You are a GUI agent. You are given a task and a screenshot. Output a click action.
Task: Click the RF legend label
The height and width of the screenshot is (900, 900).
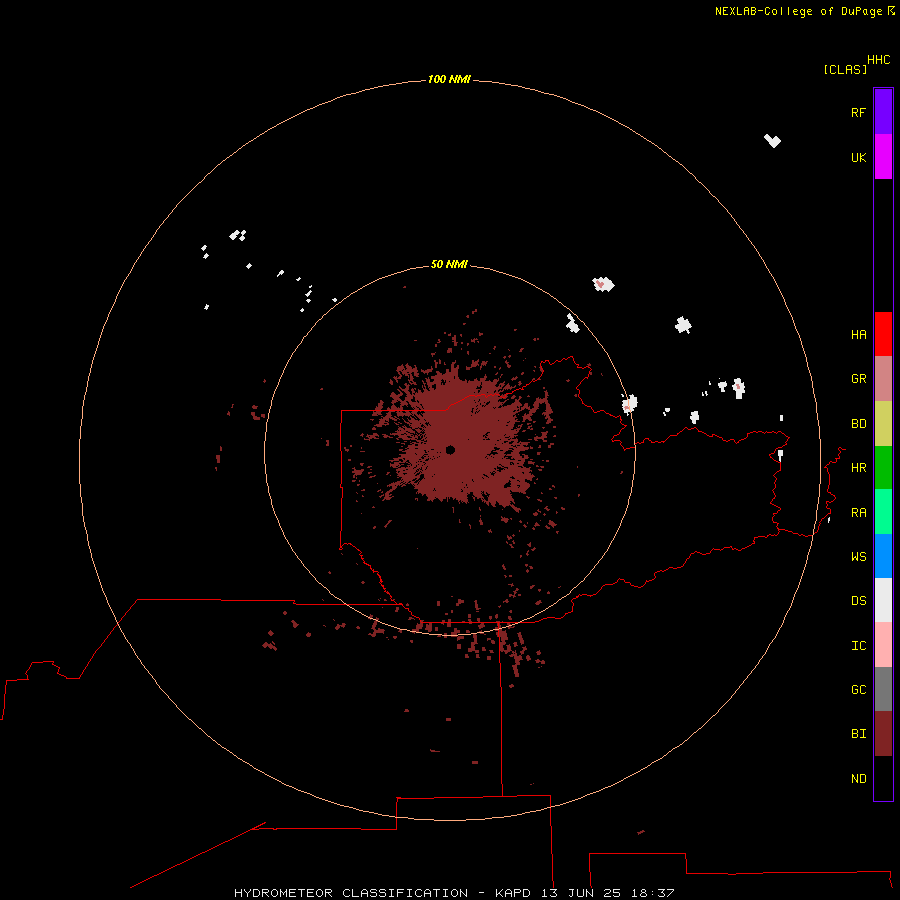[x=858, y=112]
